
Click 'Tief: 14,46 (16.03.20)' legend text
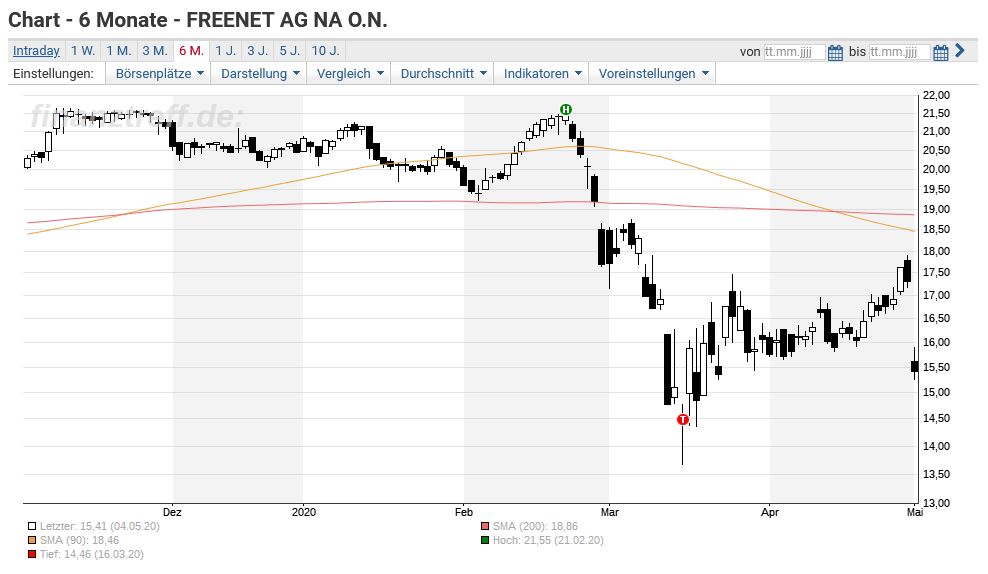pos(91,554)
